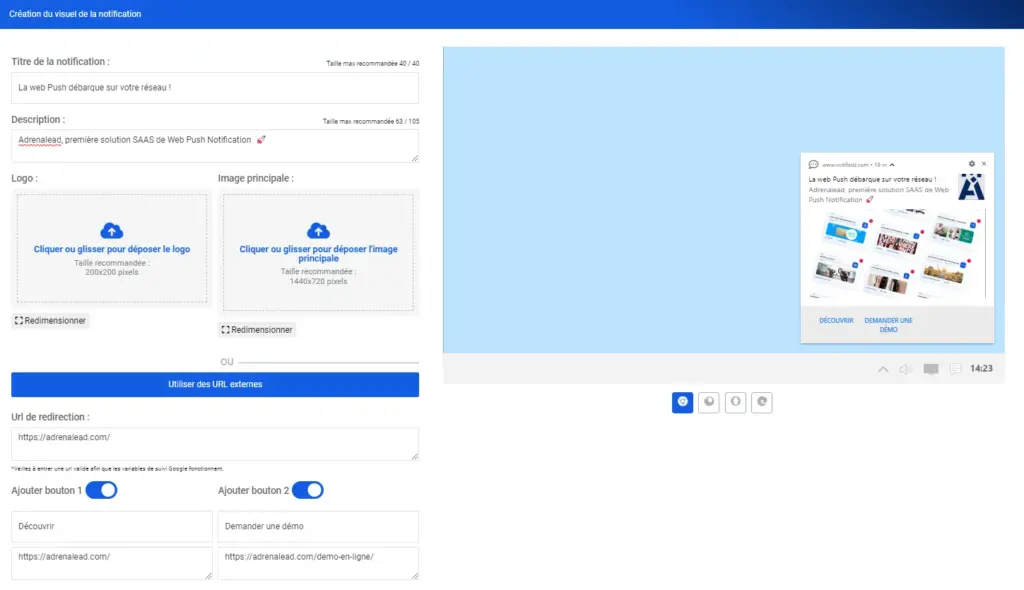Click the 'Création du visuel de la notification' header
Image resolution: width=1024 pixels, height=590 pixels.
click(74, 14)
